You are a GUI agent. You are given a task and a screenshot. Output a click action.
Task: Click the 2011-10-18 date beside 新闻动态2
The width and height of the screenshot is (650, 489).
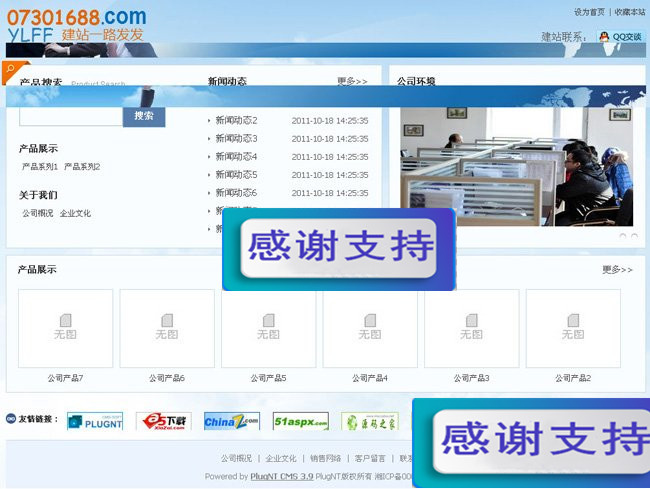tap(330, 121)
